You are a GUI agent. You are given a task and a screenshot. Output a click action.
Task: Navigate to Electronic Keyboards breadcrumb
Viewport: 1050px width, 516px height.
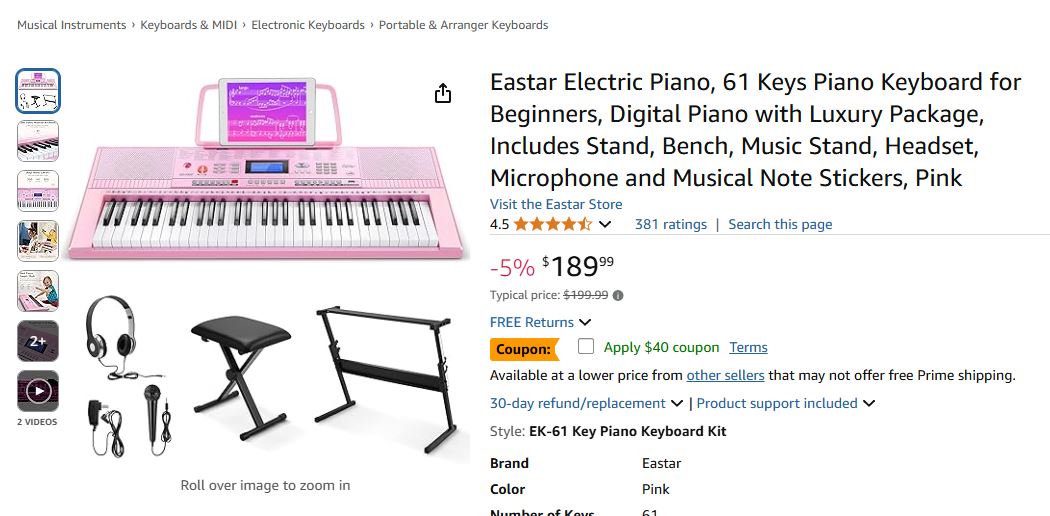(308, 25)
